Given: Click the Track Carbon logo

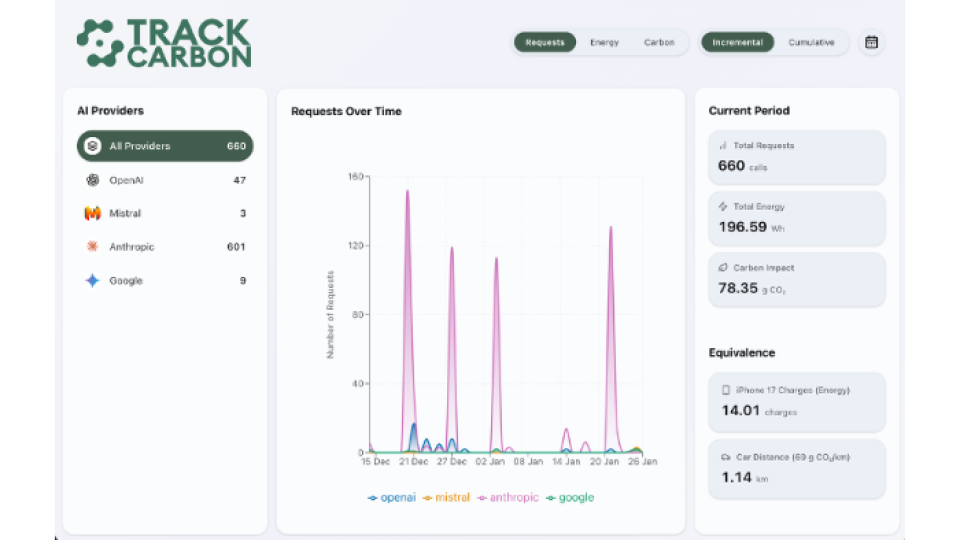Looking at the screenshot, I should [164, 43].
